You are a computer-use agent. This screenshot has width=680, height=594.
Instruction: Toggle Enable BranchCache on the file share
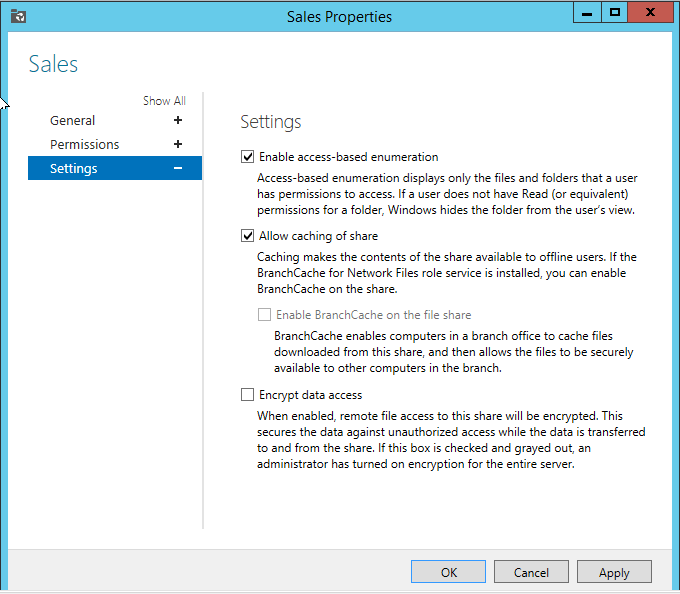coord(265,315)
